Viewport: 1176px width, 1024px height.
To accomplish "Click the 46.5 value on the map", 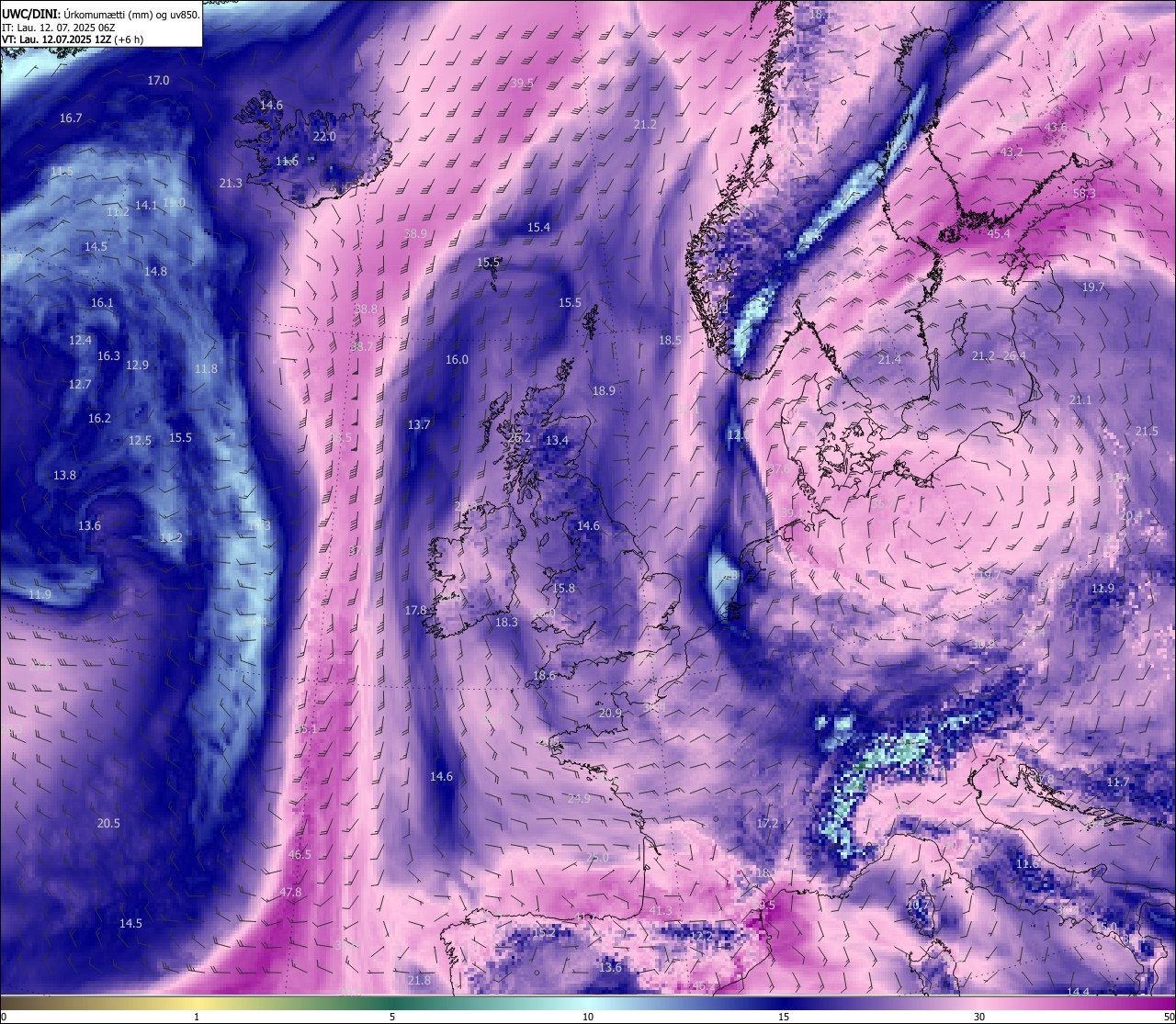I will (x=300, y=855).
